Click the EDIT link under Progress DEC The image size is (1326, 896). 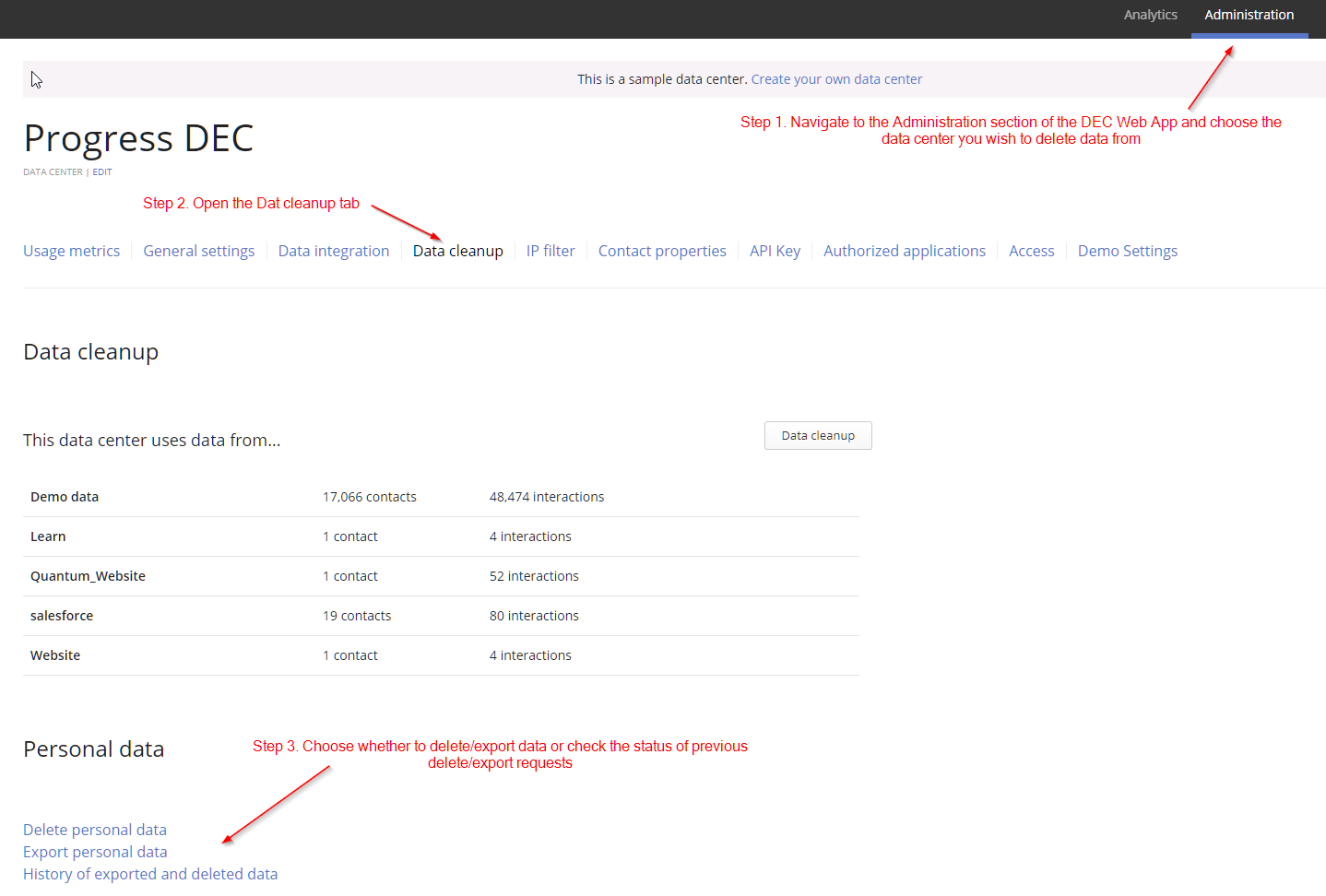tap(102, 172)
